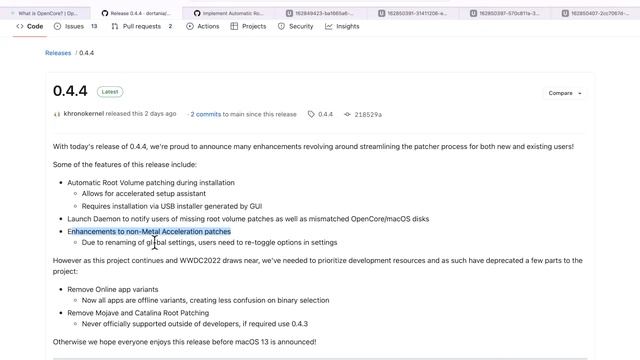Click the Projects table icon
The height and width of the screenshot is (360, 640).
pos(234,26)
